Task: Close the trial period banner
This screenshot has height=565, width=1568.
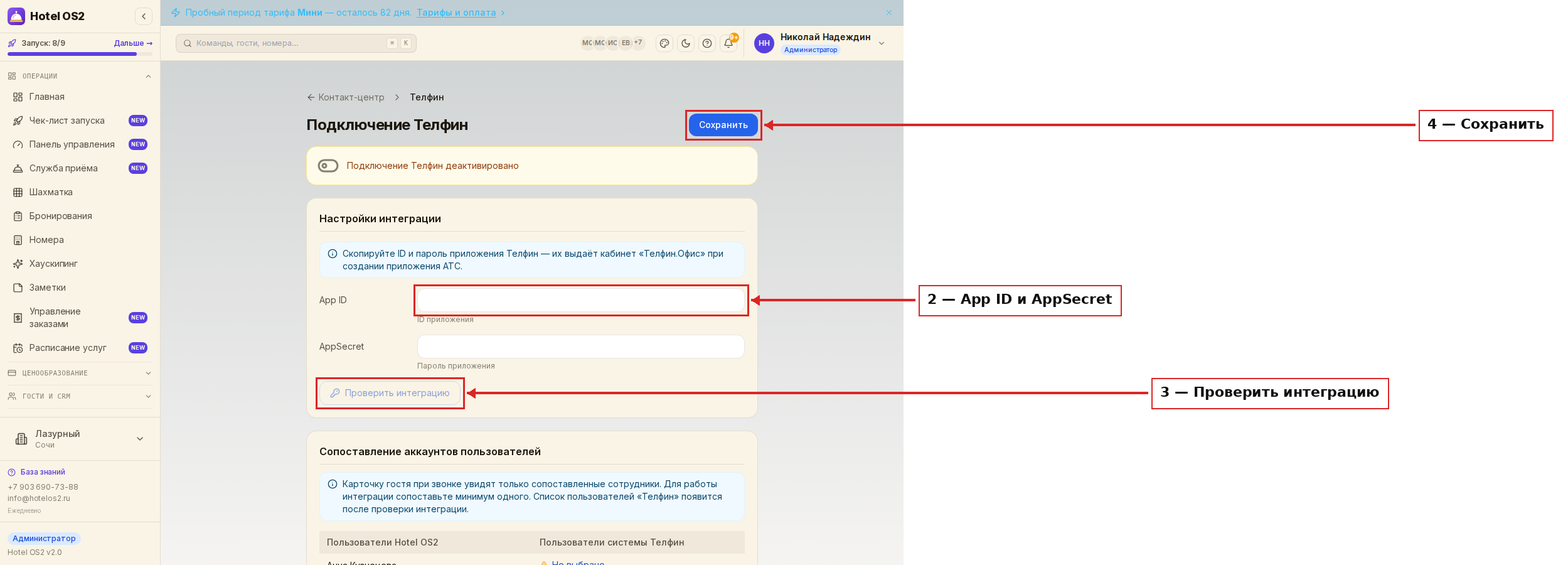Action: (x=889, y=13)
